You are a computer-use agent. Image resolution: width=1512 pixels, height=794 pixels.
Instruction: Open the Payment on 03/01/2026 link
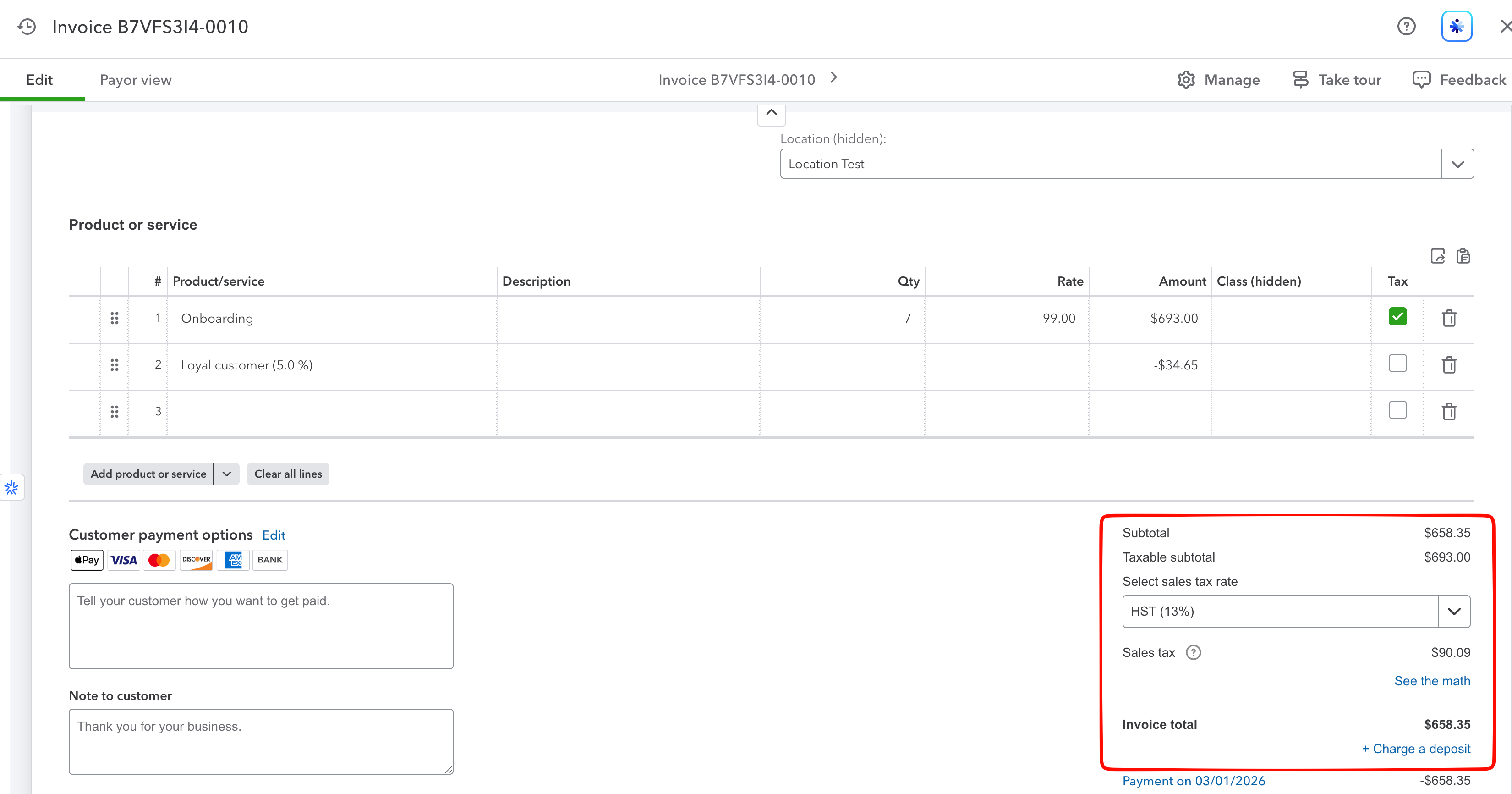(1193, 781)
